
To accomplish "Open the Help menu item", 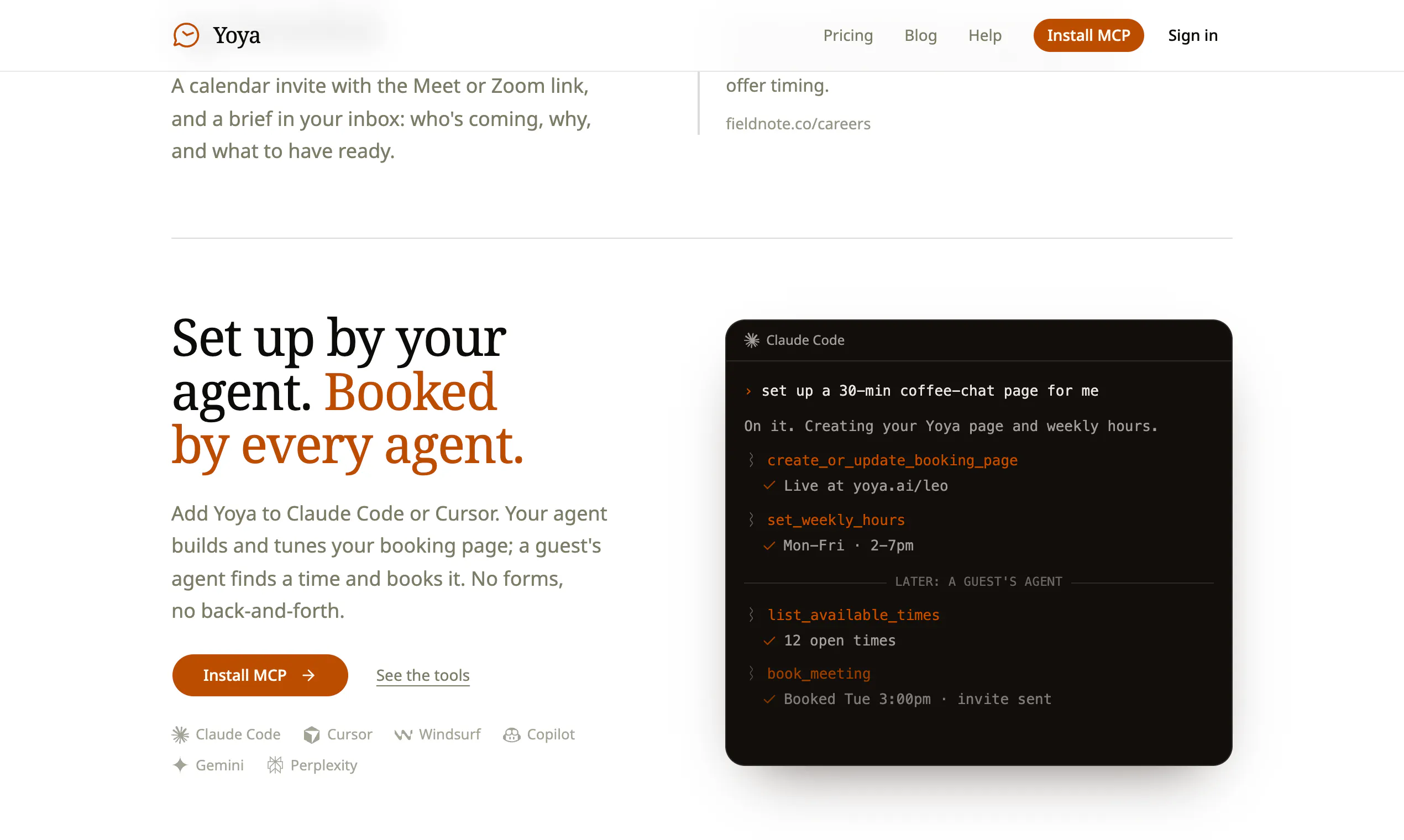I will (984, 35).
